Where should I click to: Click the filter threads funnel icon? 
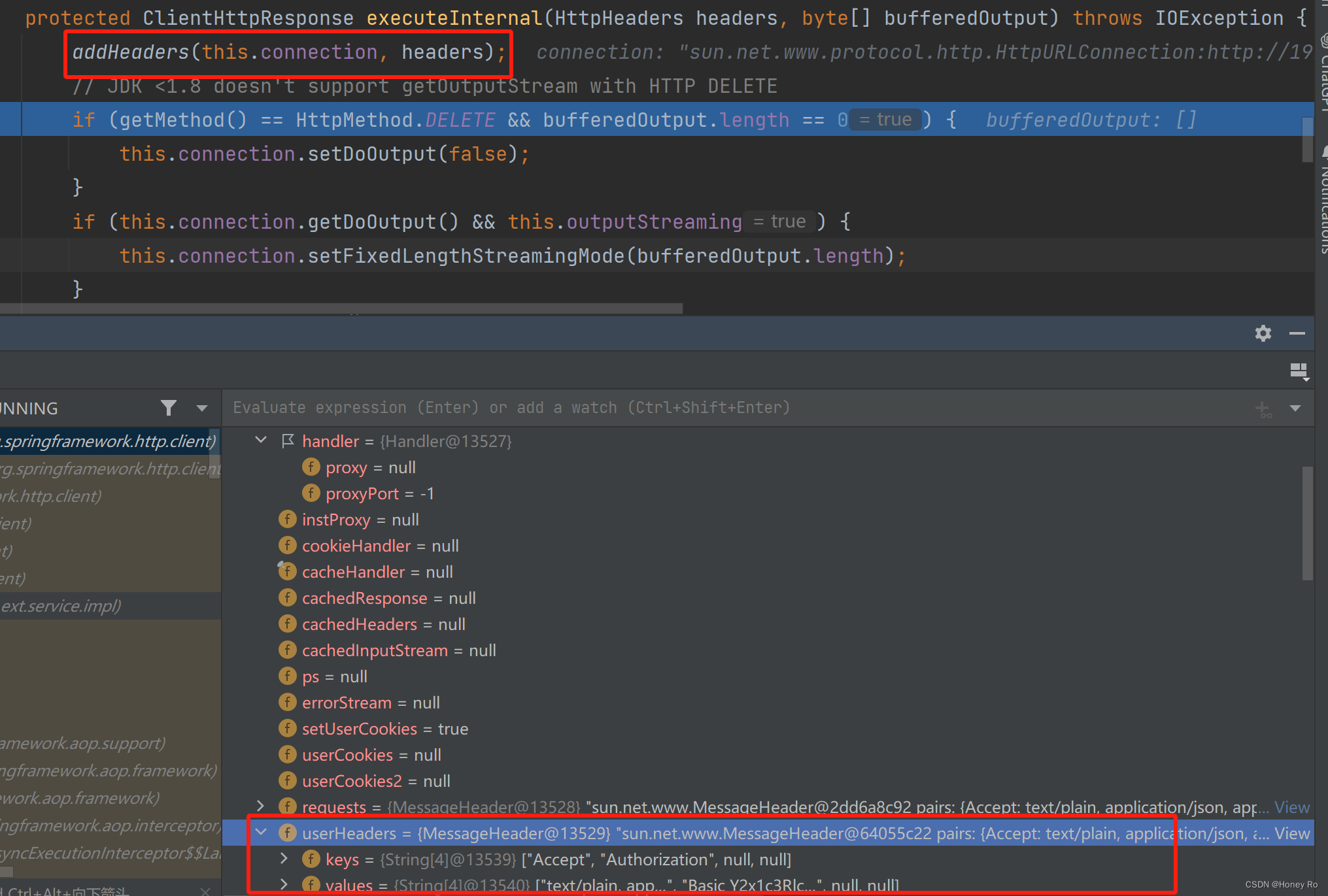tap(169, 407)
